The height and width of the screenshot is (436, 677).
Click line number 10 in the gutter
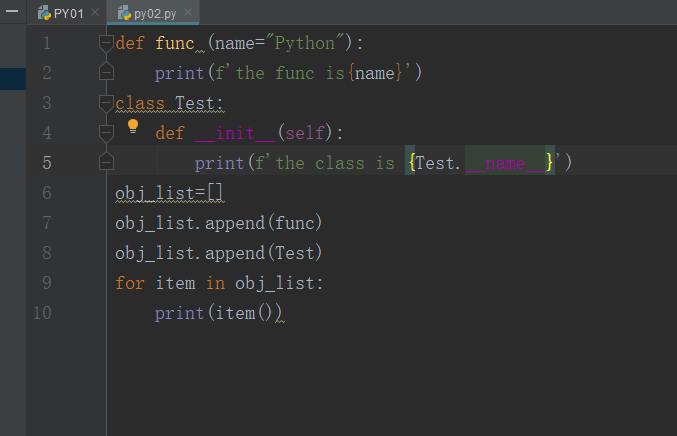[x=42, y=313]
